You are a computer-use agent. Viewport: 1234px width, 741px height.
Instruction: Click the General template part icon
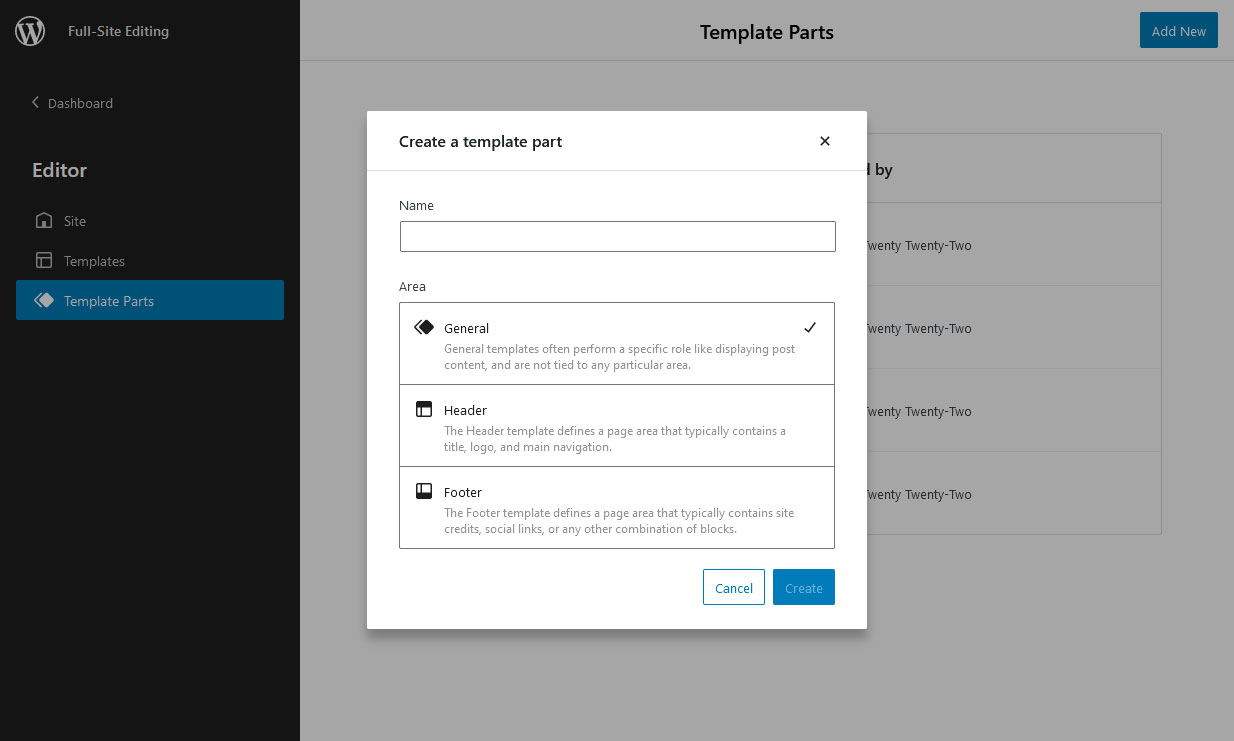pos(423,326)
